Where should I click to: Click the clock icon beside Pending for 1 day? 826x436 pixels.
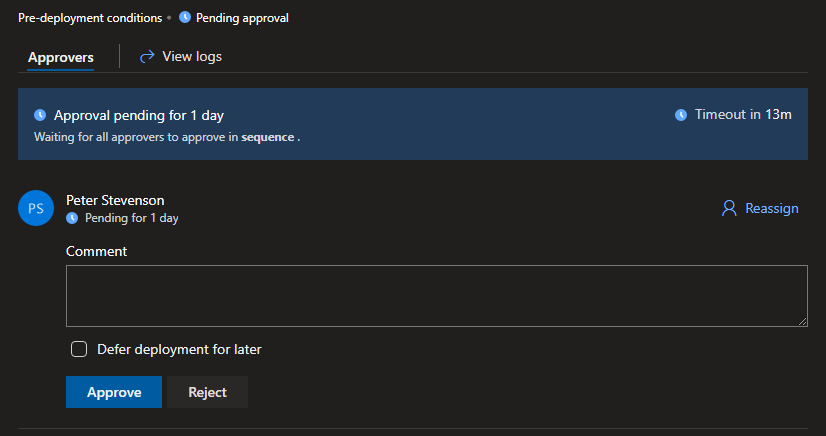click(x=72, y=218)
